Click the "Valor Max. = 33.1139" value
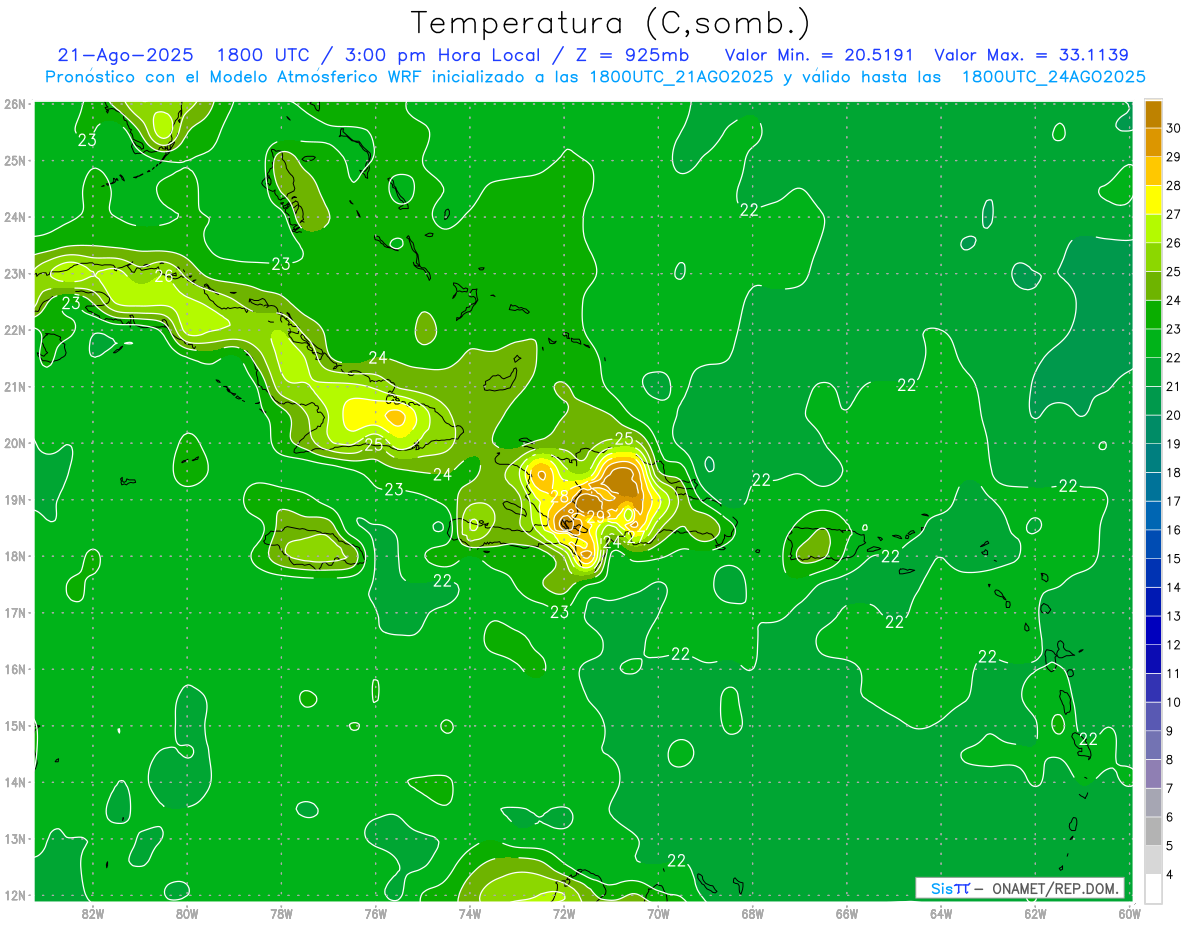1200x927 pixels. tap(1031, 56)
